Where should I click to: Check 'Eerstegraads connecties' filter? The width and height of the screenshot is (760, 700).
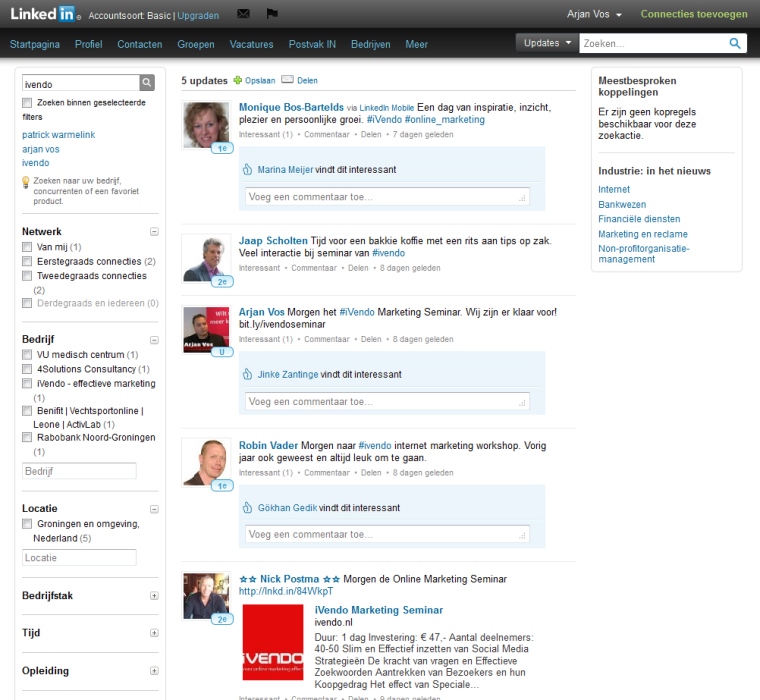tap(27, 261)
